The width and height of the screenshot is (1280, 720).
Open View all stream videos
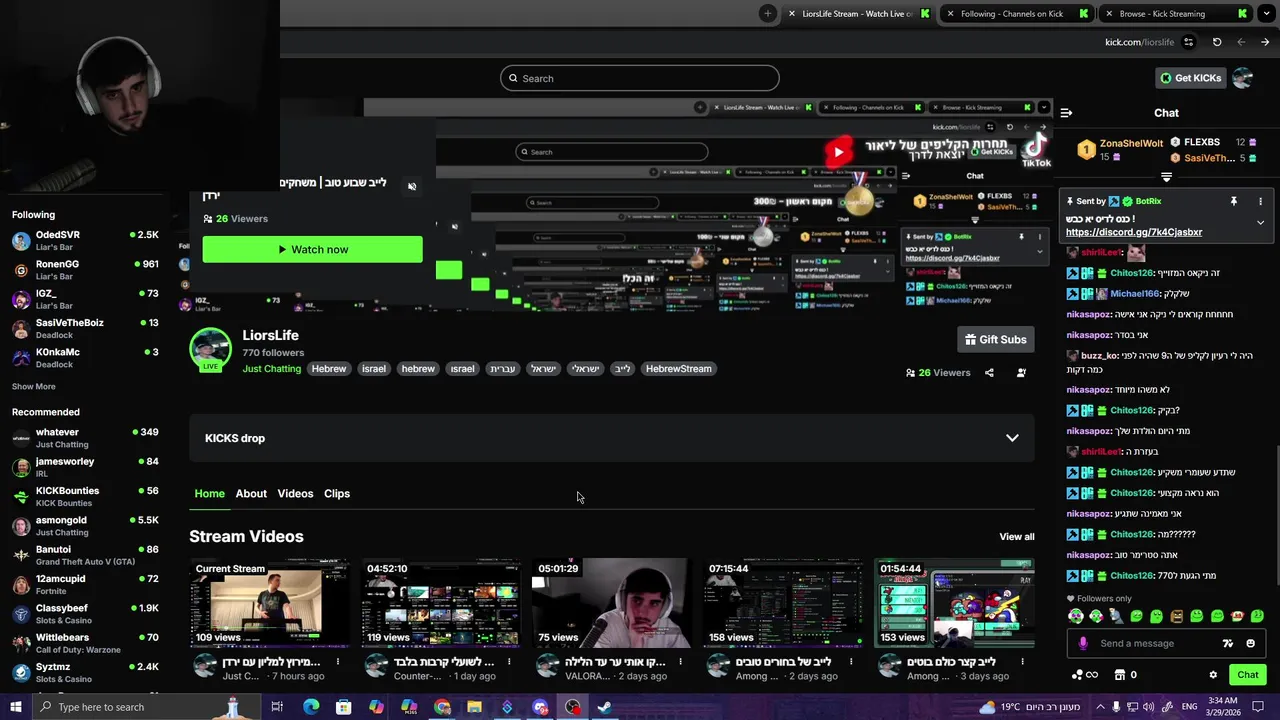click(1017, 537)
